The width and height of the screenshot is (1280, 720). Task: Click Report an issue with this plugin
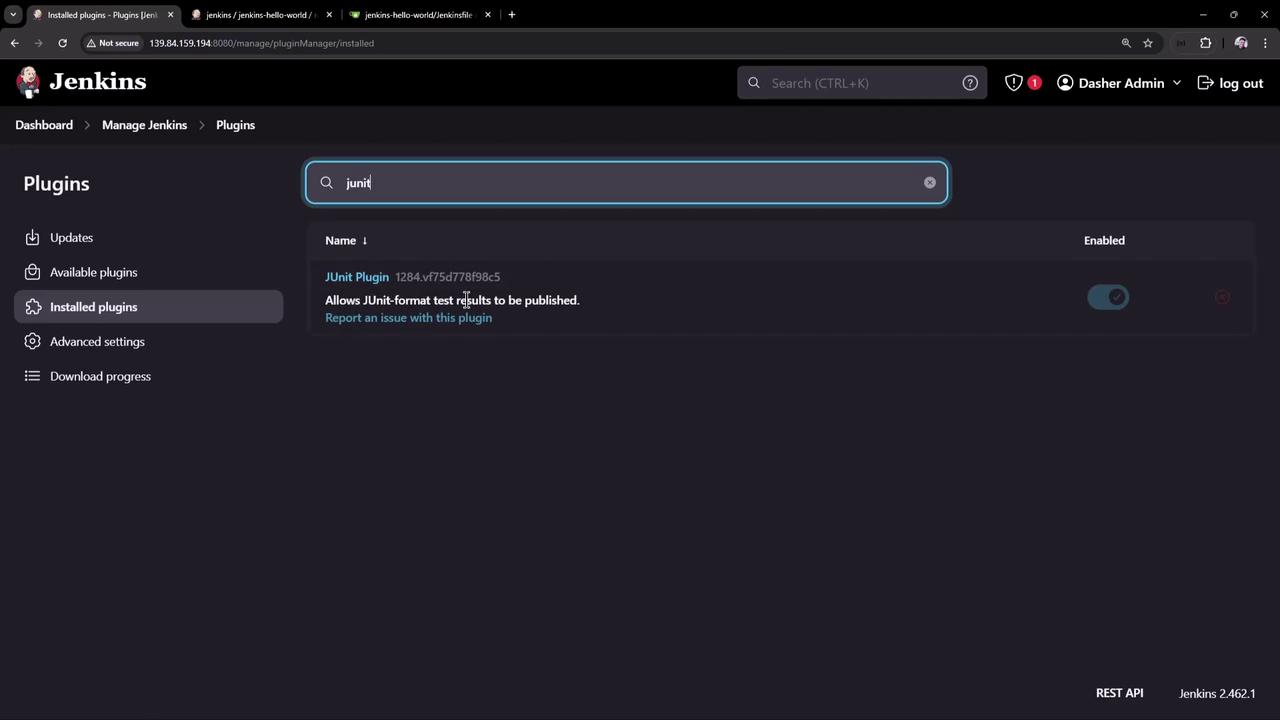(x=408, y=318)
